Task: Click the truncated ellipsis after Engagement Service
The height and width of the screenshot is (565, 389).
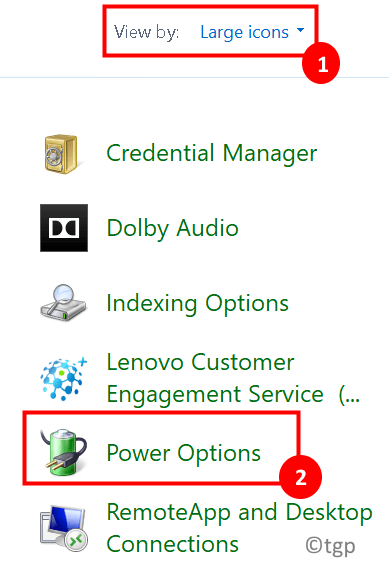Action: pos(349,395)
